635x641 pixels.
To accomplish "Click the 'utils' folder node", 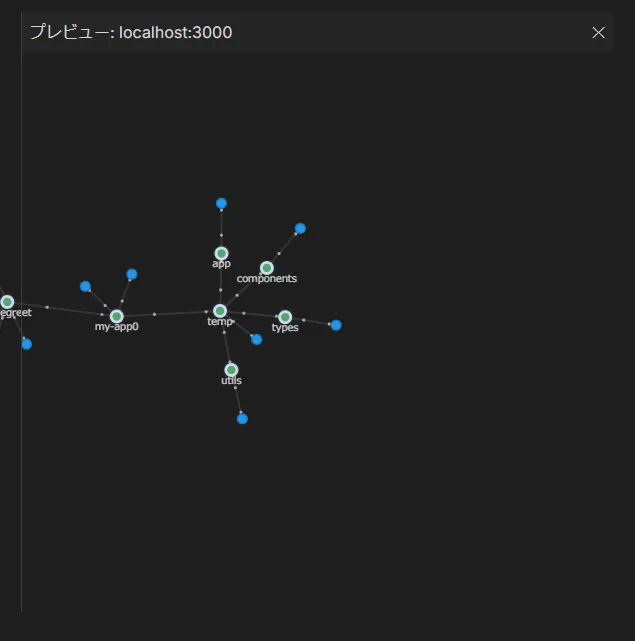I will coord(231,370).
